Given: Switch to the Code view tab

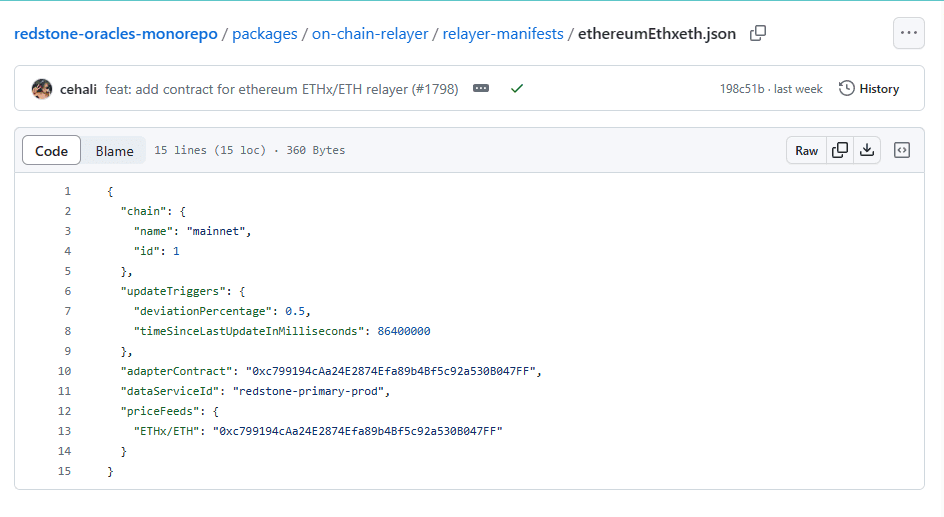Looking at the screenshot, I should point(52,151).
